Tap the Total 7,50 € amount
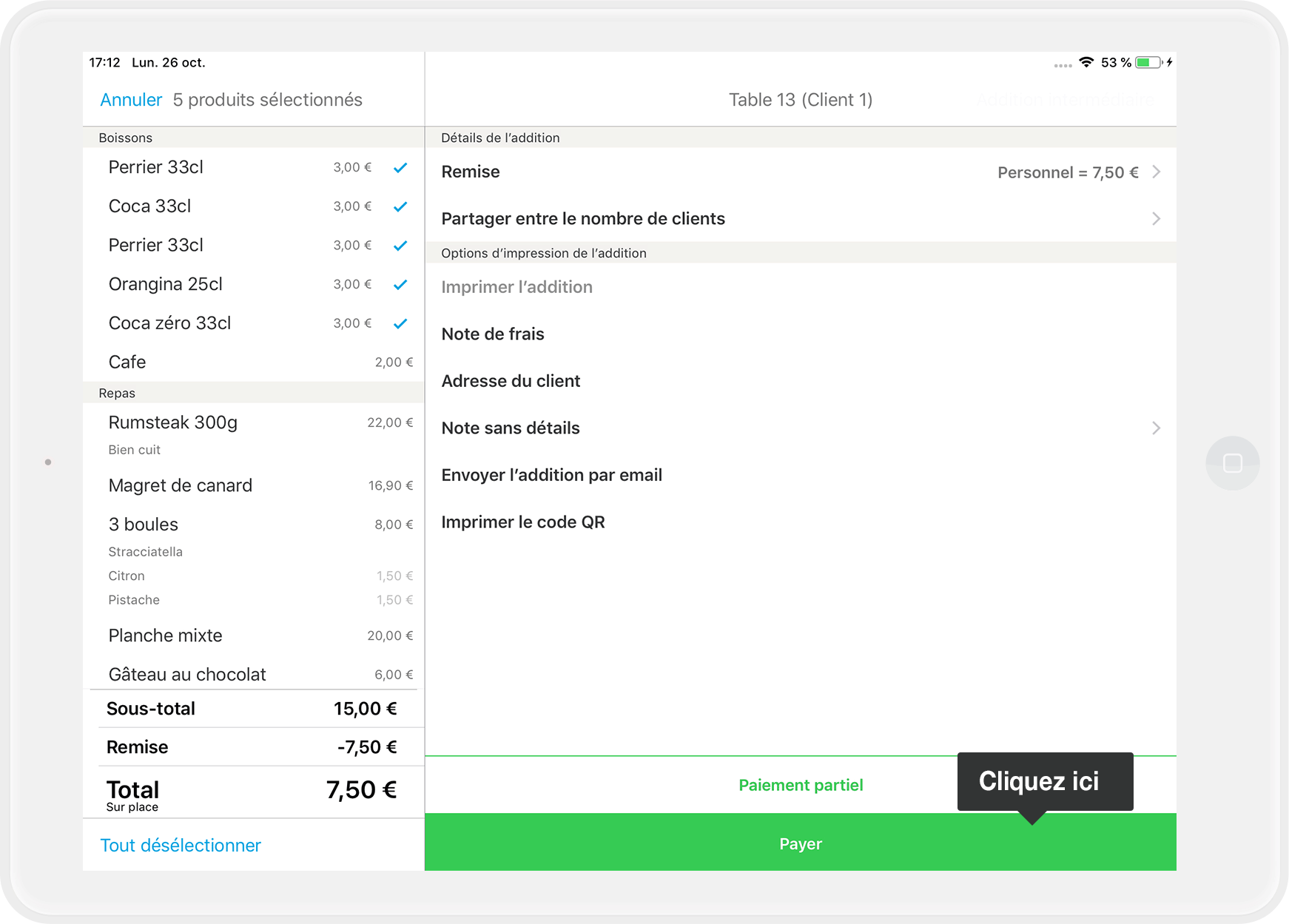This screenshot has height=924, width=1289. point(362,790)
